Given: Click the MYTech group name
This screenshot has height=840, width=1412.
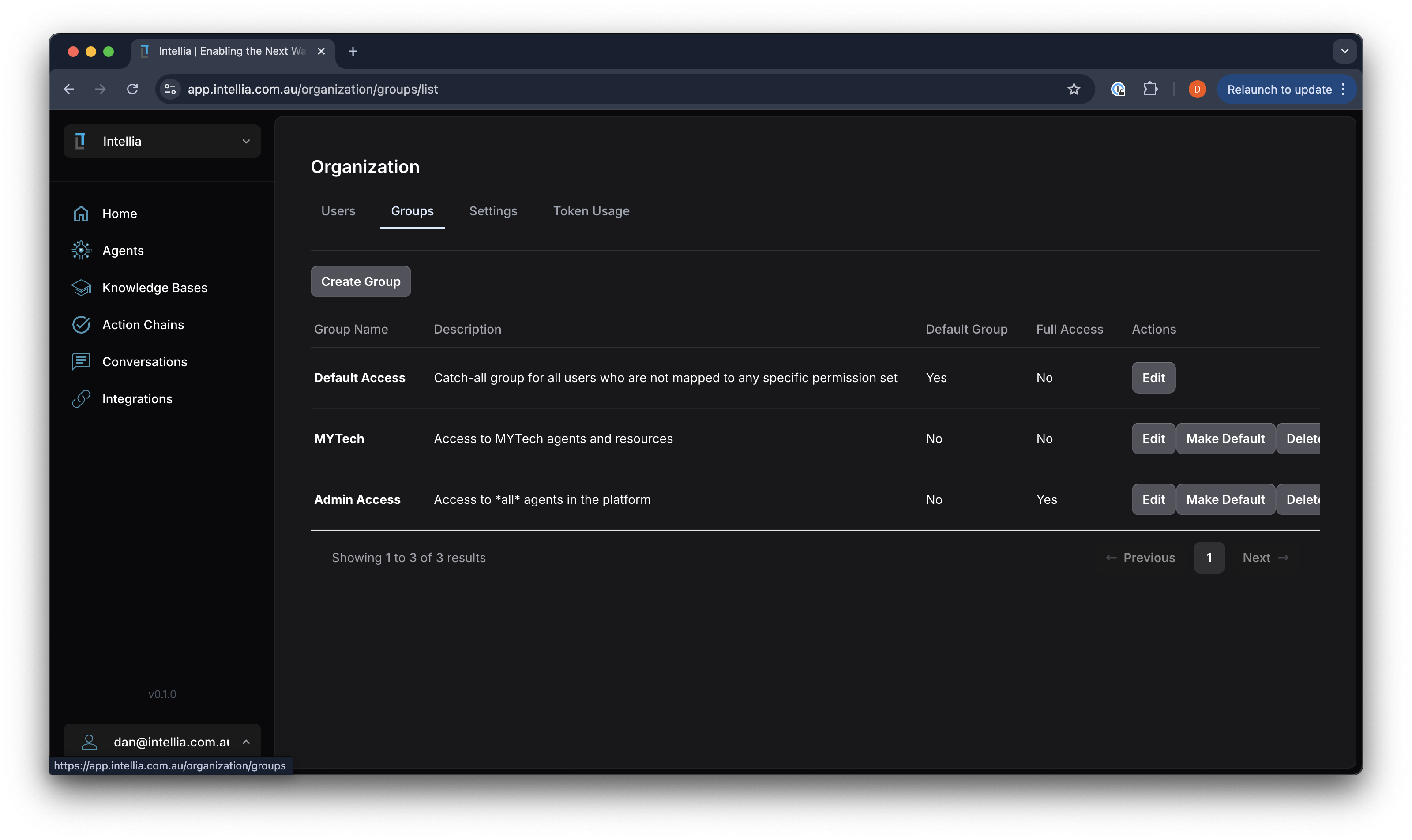Looking at the screenshot, I should (339, 439).
